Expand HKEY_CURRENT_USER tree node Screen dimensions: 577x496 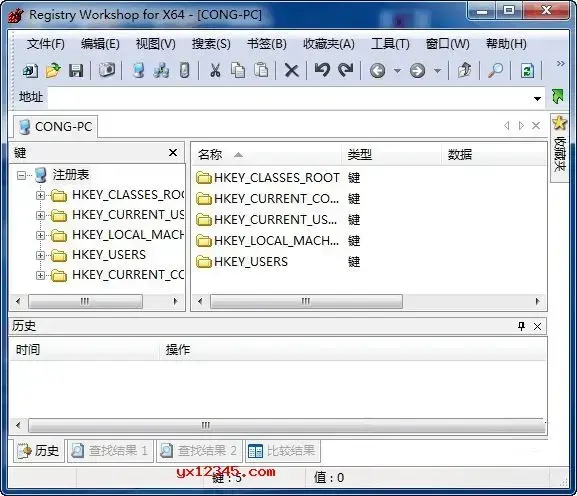point(40,215)
